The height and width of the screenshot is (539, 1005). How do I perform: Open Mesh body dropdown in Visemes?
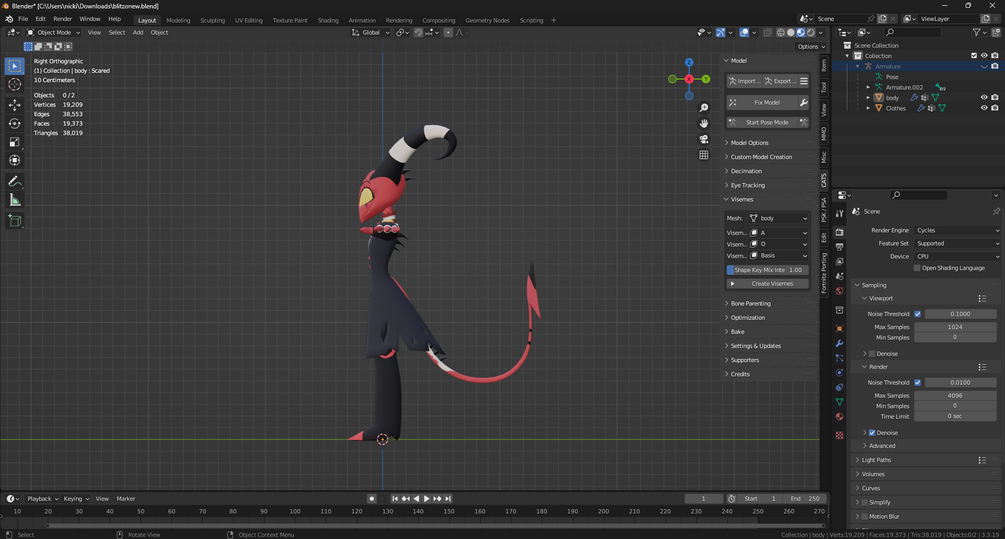coord(778,218)
